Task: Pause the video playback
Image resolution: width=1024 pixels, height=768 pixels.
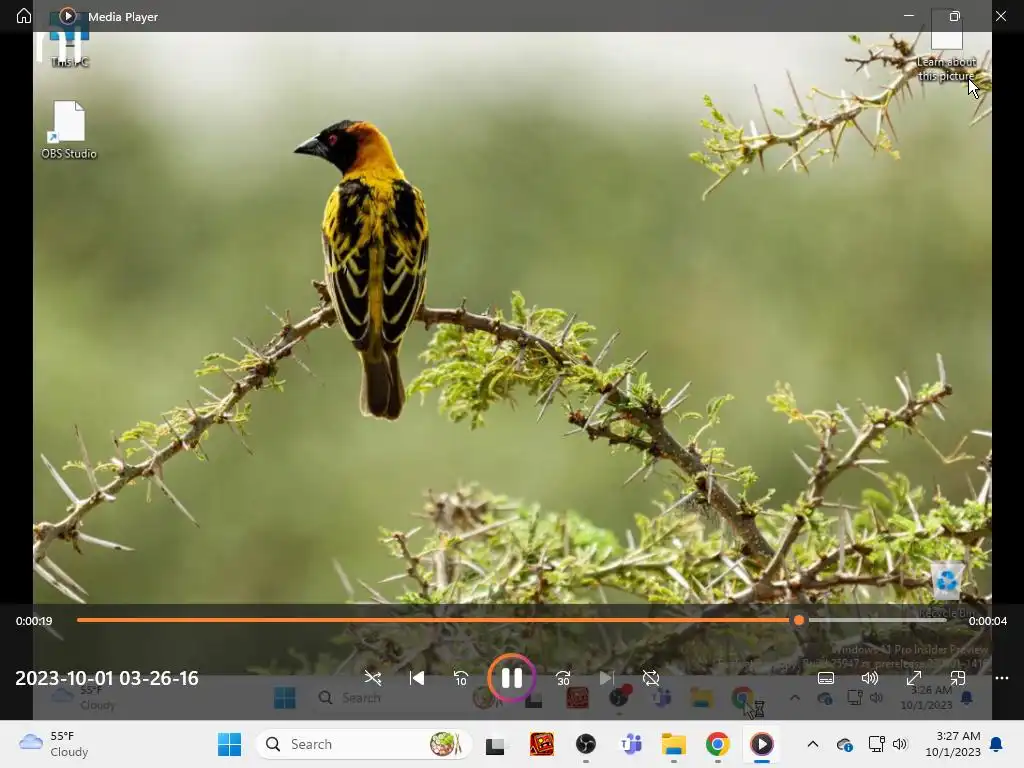Action: tap(511, 678)
